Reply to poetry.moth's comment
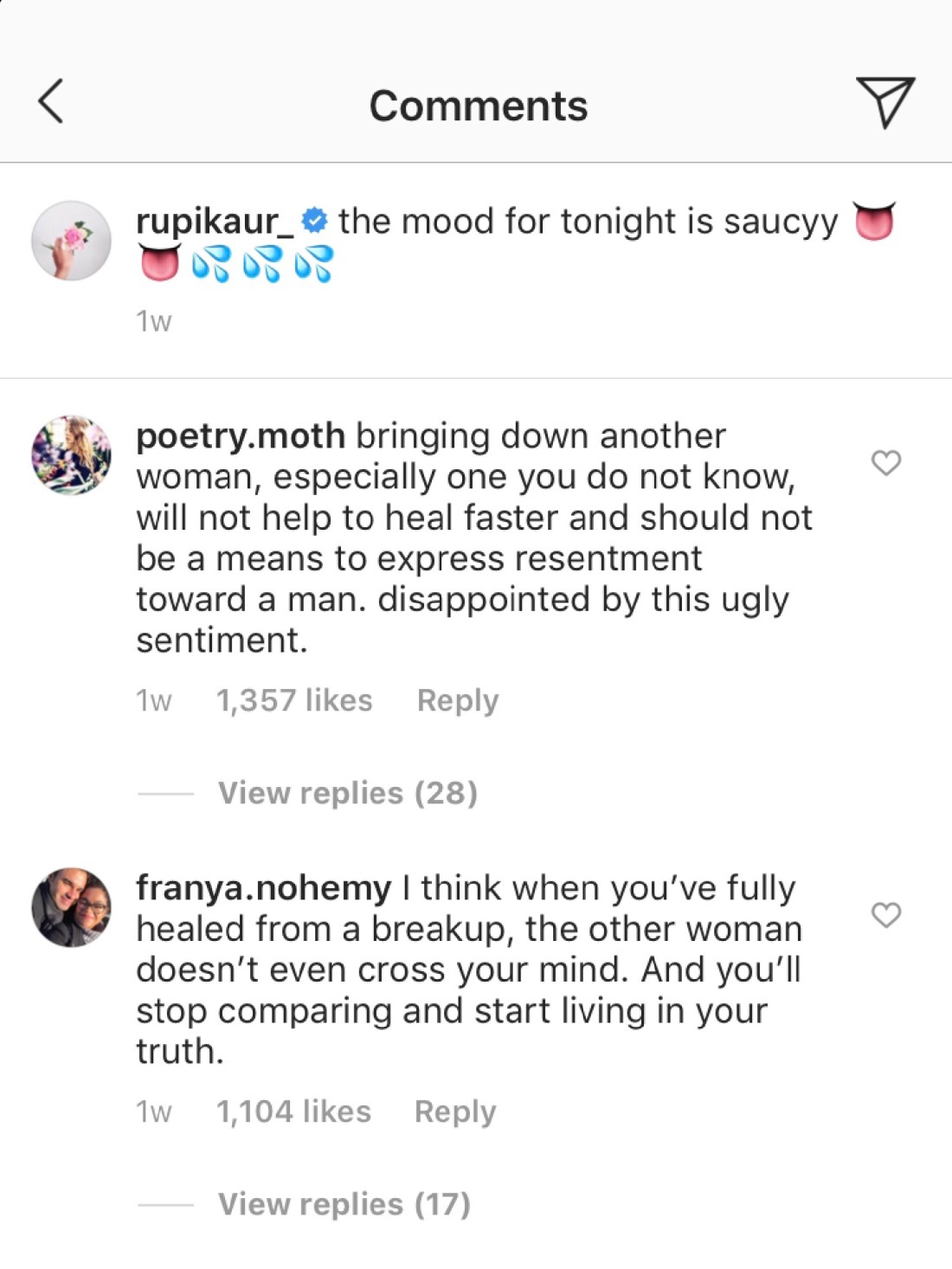Viewport: 952px width, 1269px height. [x=457, y=700]
